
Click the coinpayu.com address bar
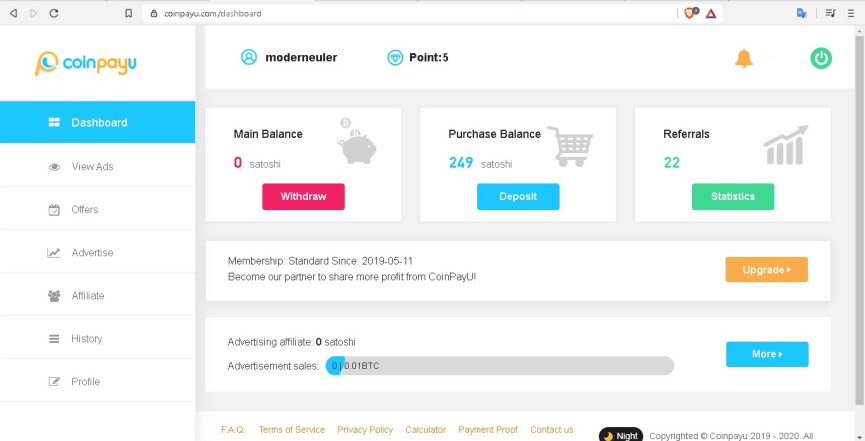click(408, 13)
